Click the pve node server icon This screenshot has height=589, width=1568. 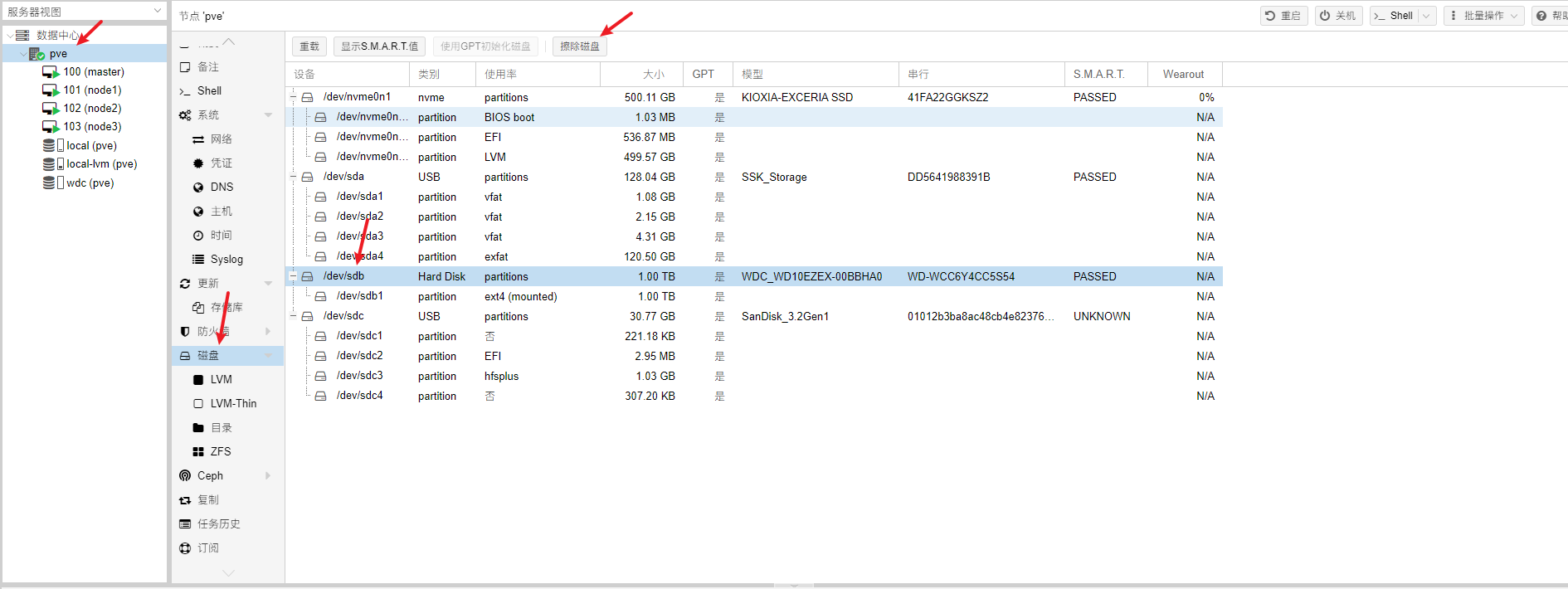pos(37,54)
